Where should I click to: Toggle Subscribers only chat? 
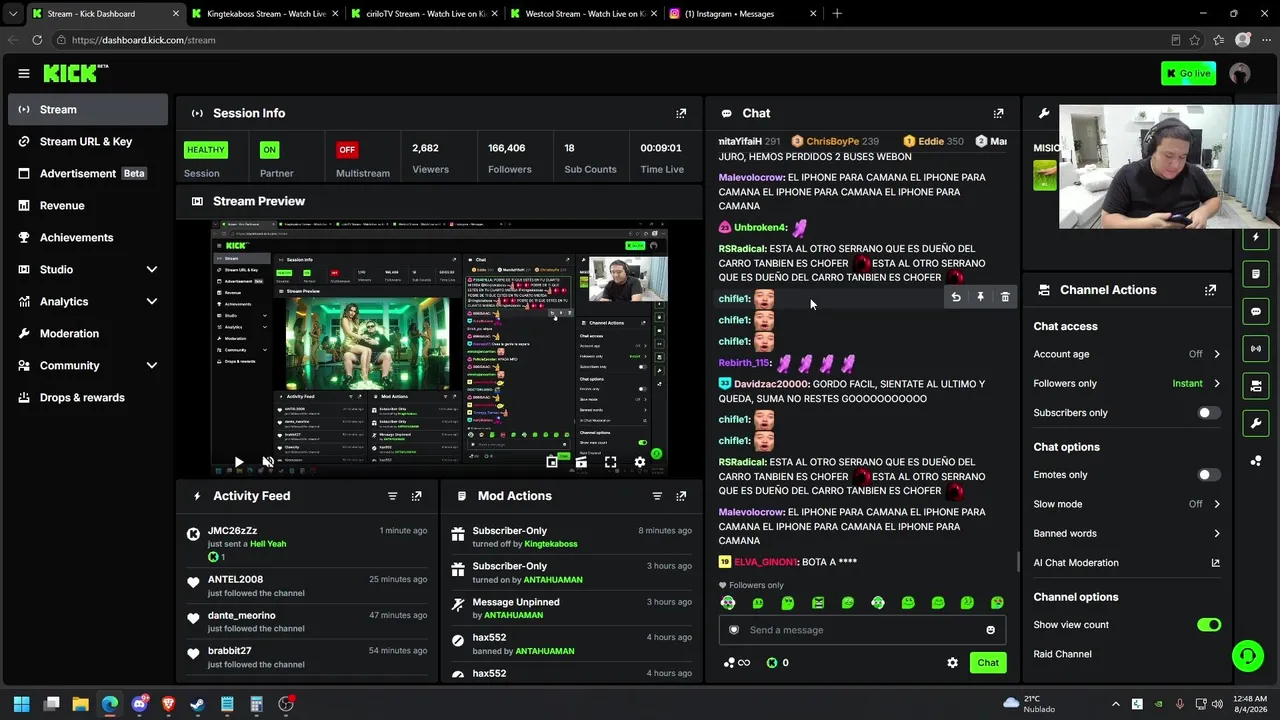[x=1209, y=412]
